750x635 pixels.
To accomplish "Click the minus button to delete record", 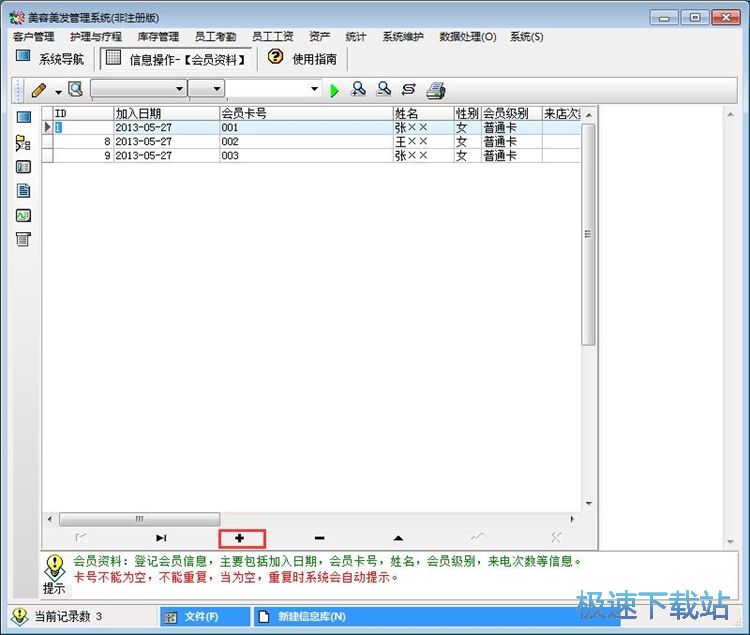I will pyautogui.click(x=319, y=538).
